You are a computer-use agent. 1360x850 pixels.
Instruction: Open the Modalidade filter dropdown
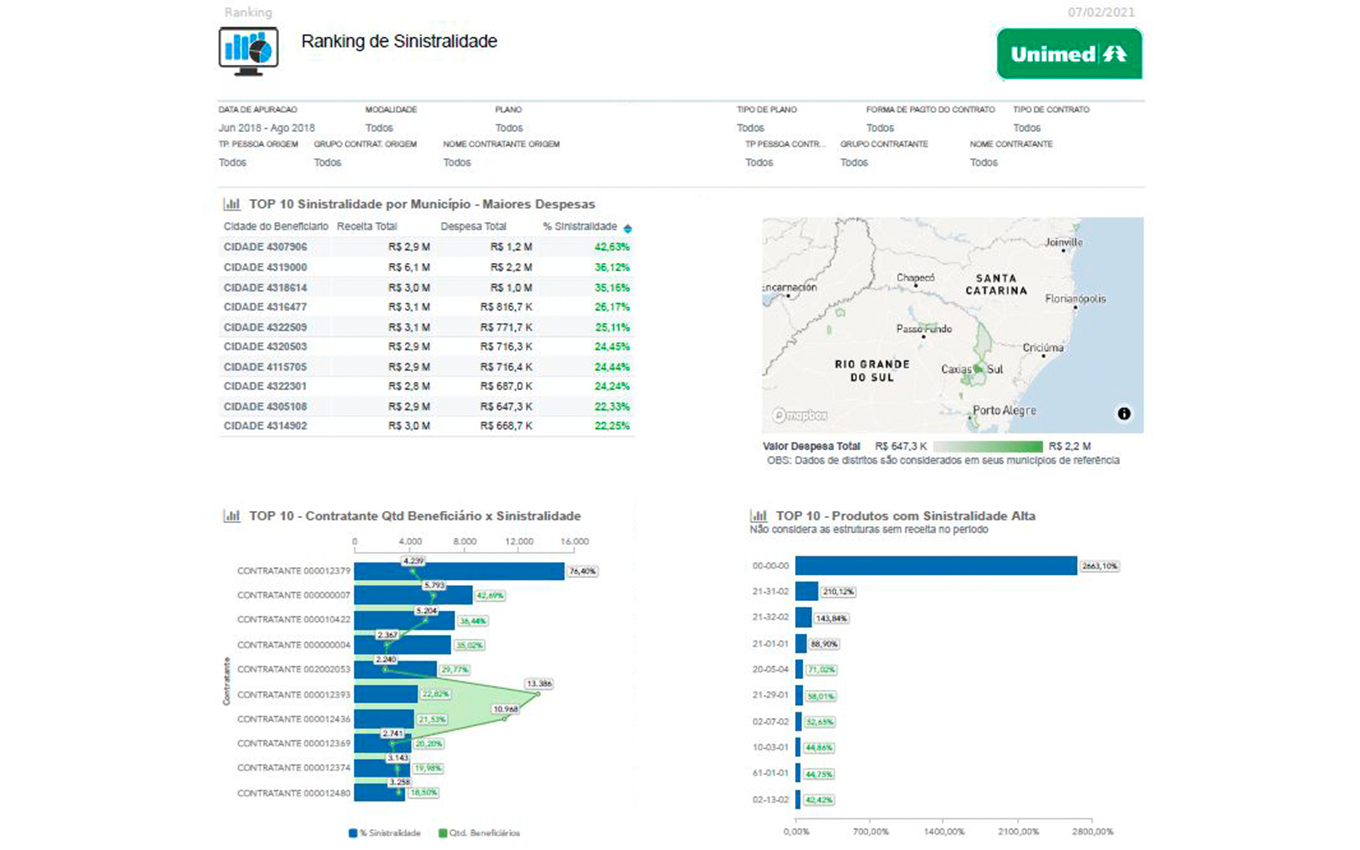pyautogui.click(x=379, y=128)
